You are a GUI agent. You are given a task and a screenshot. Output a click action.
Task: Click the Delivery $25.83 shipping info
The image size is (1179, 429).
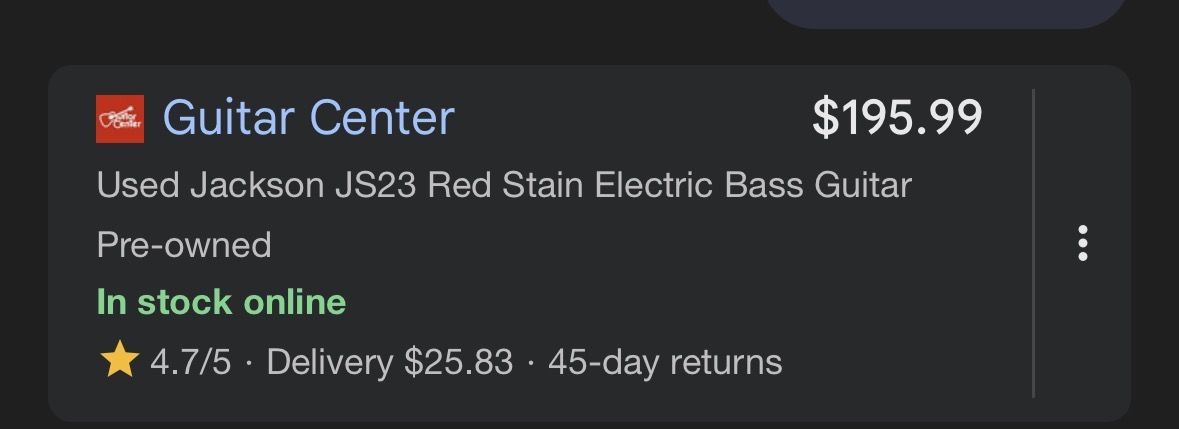(390, 362)
